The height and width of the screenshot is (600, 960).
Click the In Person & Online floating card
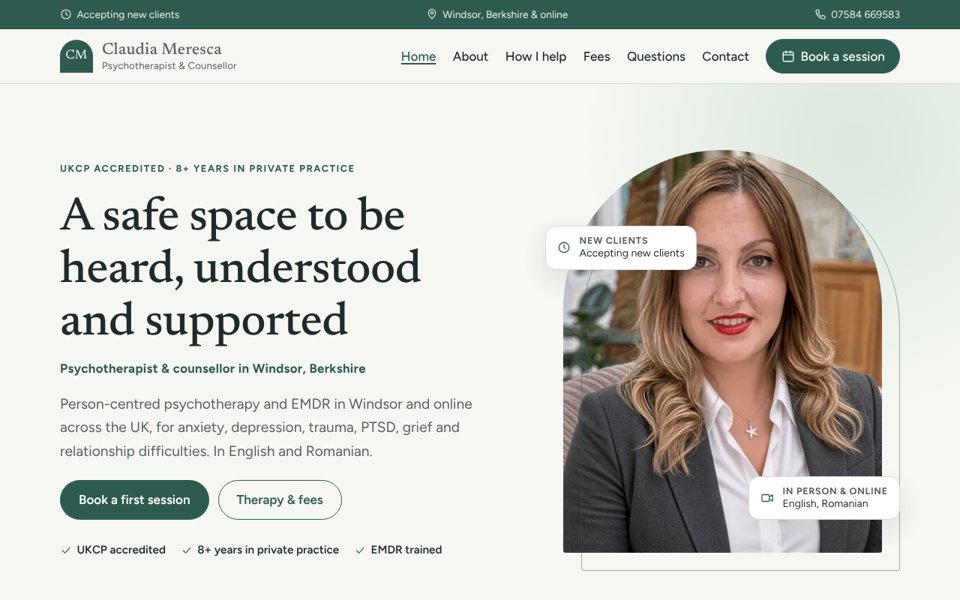(x=824, y=498)
